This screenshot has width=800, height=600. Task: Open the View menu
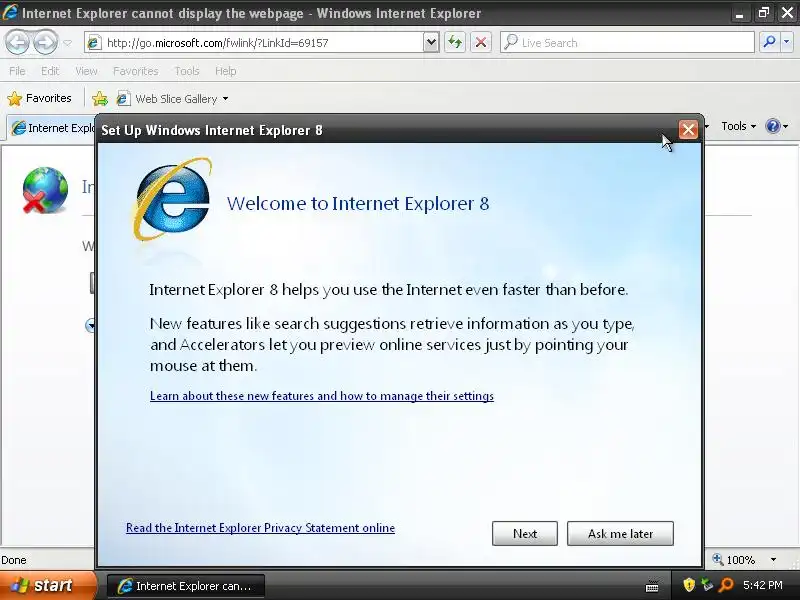click(x=86, y=71)
